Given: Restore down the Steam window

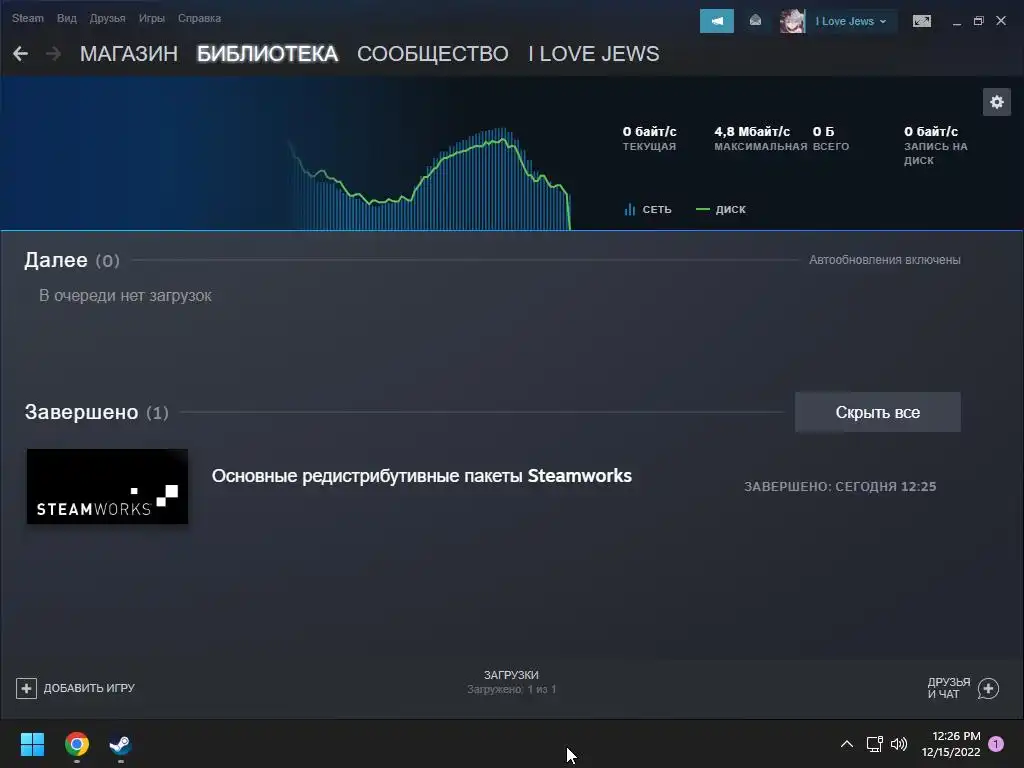Looking at the screenshot, I should [978, 22].
